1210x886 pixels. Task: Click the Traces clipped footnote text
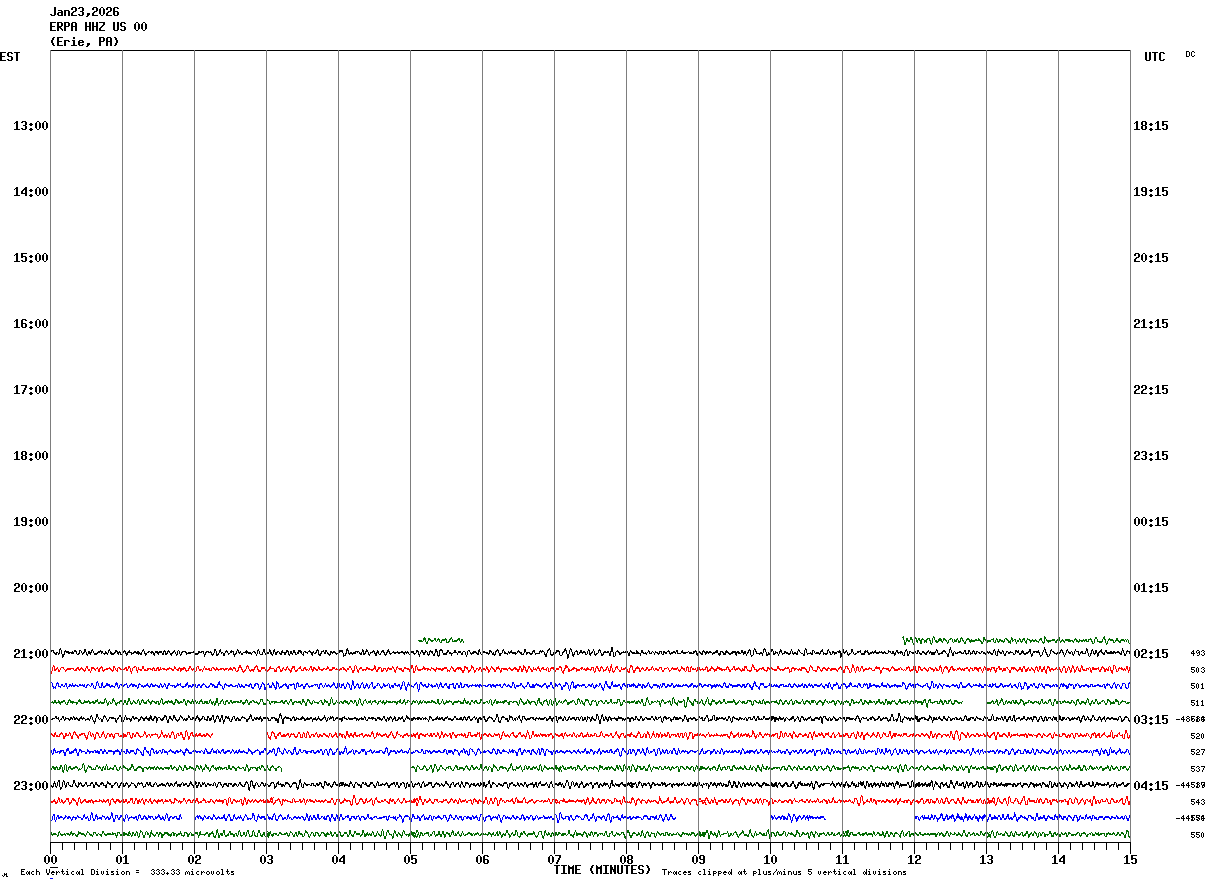pyautogui.click(x=784, y=873)
